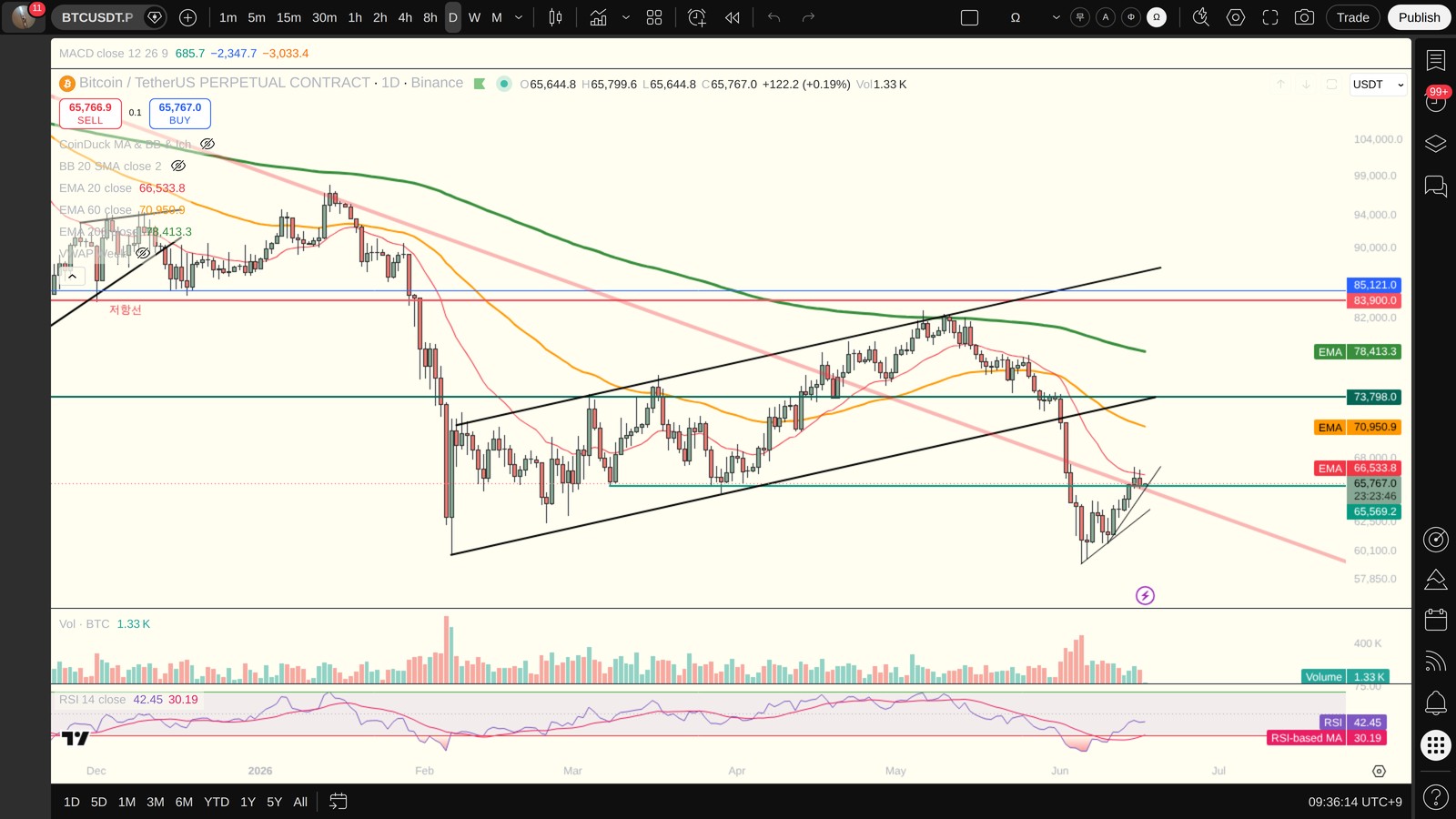Collapse the indicator legend chevron
The image size is (1456, 819).
(x=72, y=276)
